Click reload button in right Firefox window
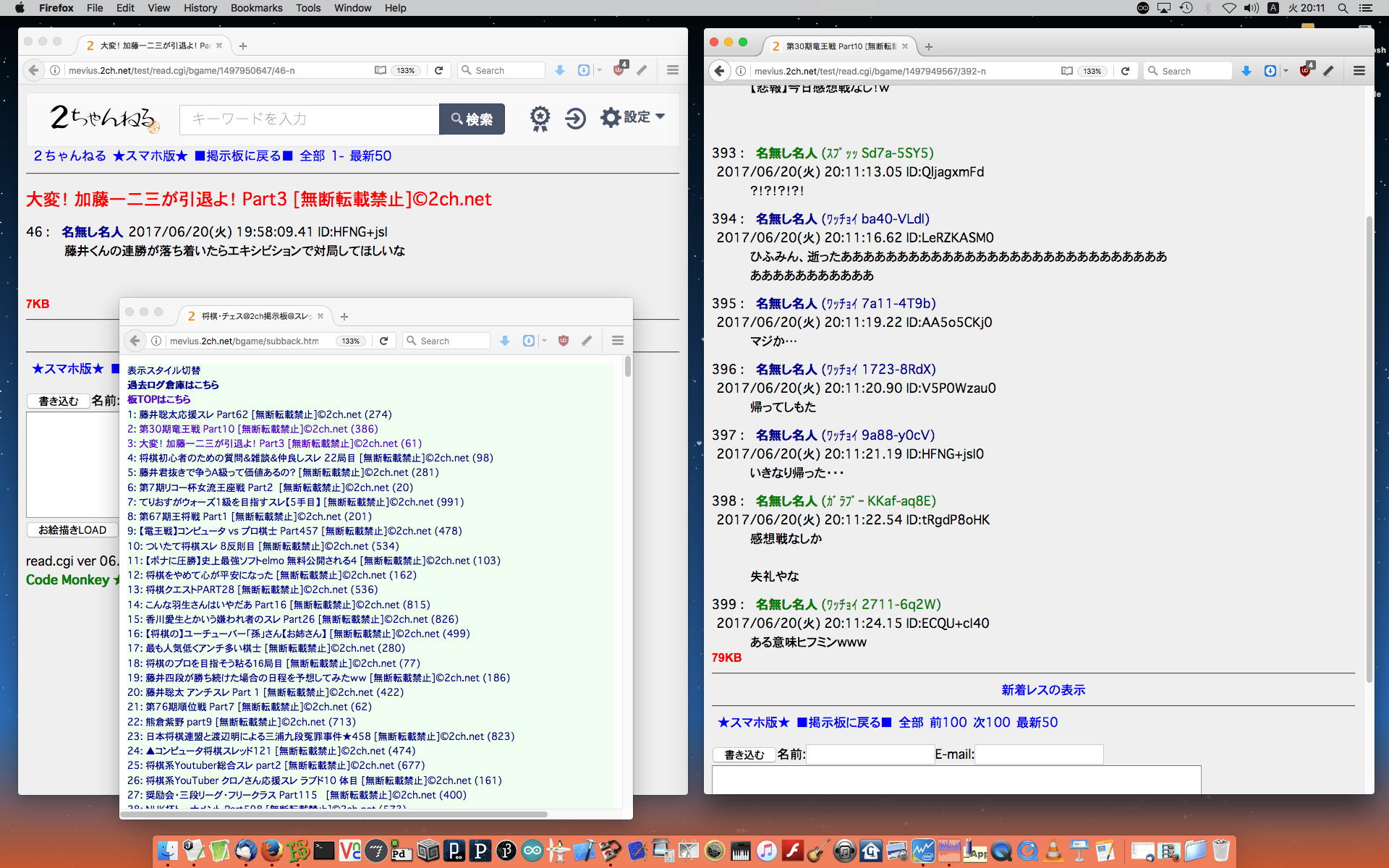The image size is (1389, 868). coord(1125,71)
